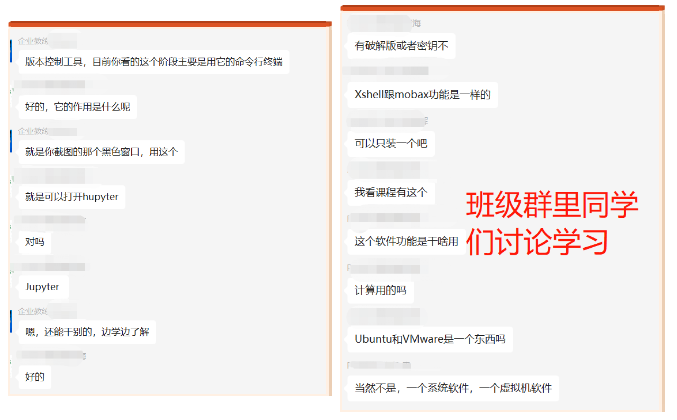Viewport: 677px width, 420px height.
Task: Click the '对吗' chat bubble
Action: click(35, 241)
